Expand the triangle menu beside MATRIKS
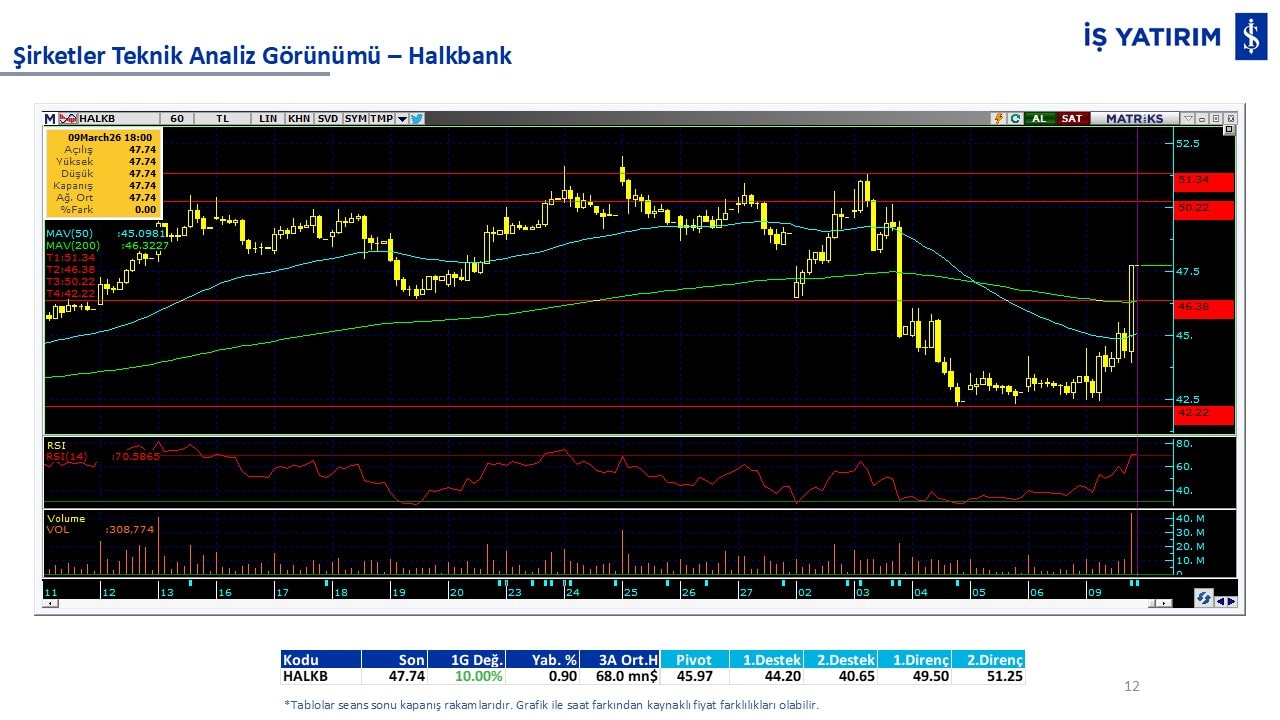 pyautogui.click(x=1187, y=118)
